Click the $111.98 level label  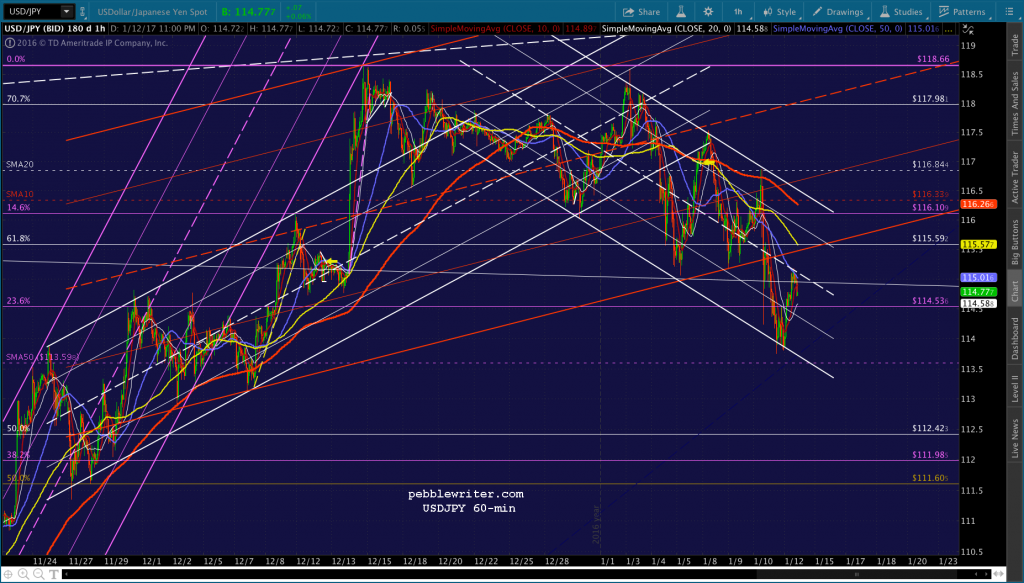click(x=931, y=454)
